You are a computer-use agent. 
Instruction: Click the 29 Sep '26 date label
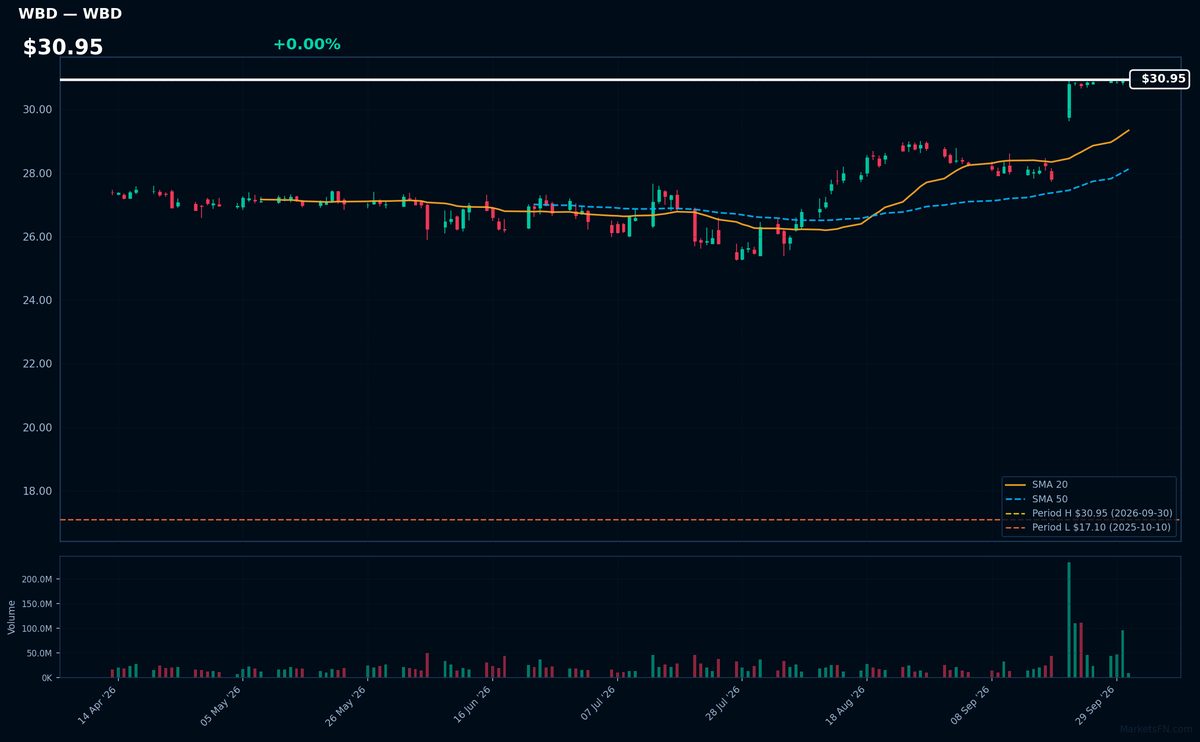tap(1096, 706)
